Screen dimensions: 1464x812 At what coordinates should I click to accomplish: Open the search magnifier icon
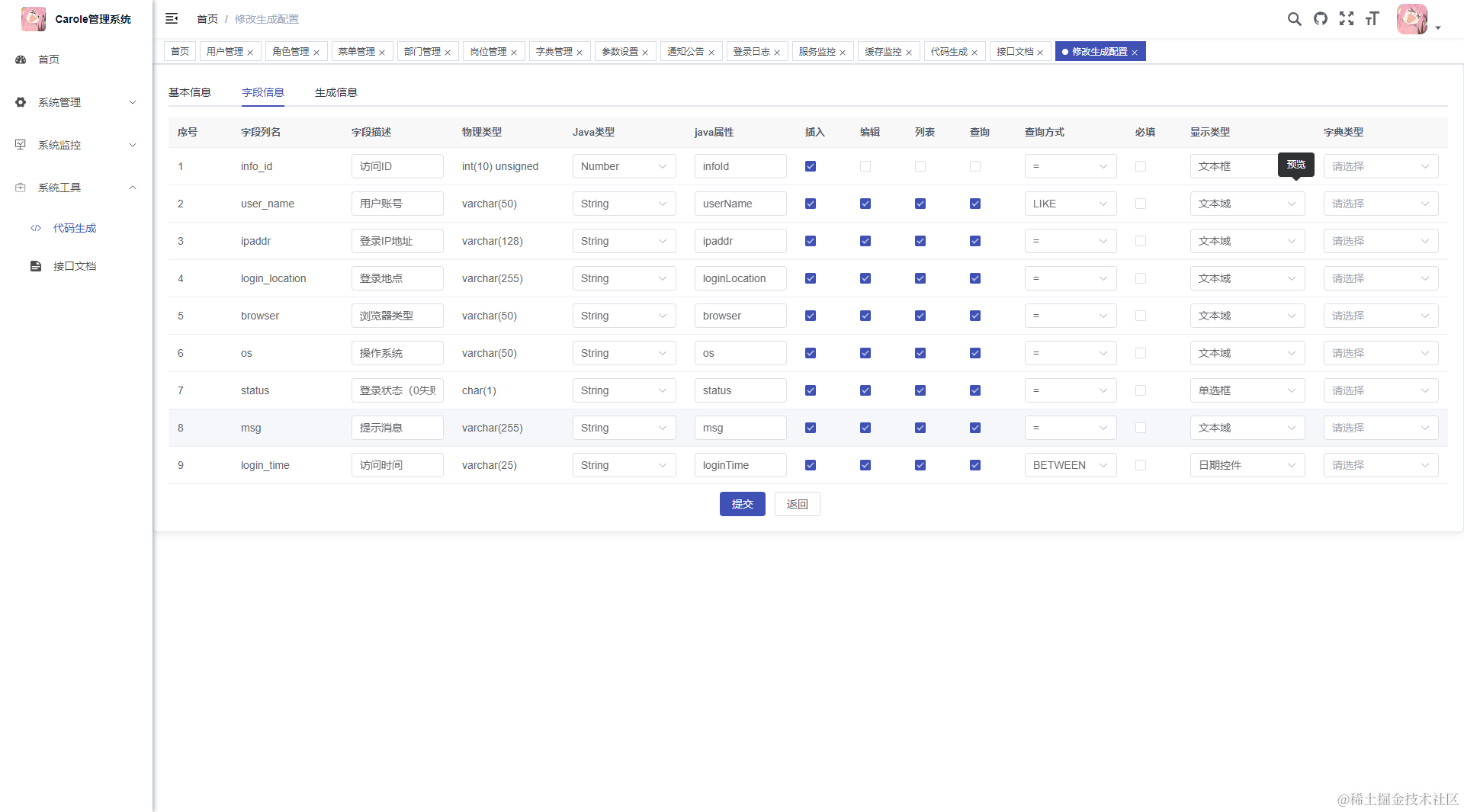(1294, 19)
